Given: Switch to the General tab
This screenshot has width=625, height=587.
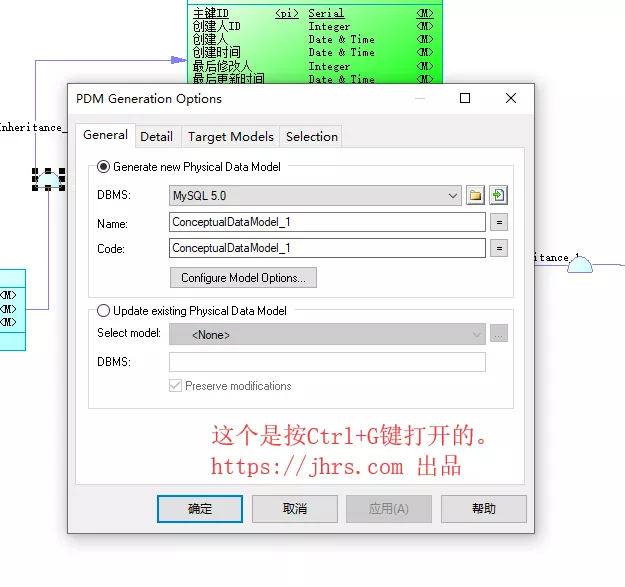Looking at the screenshot, I should (106, 135).
